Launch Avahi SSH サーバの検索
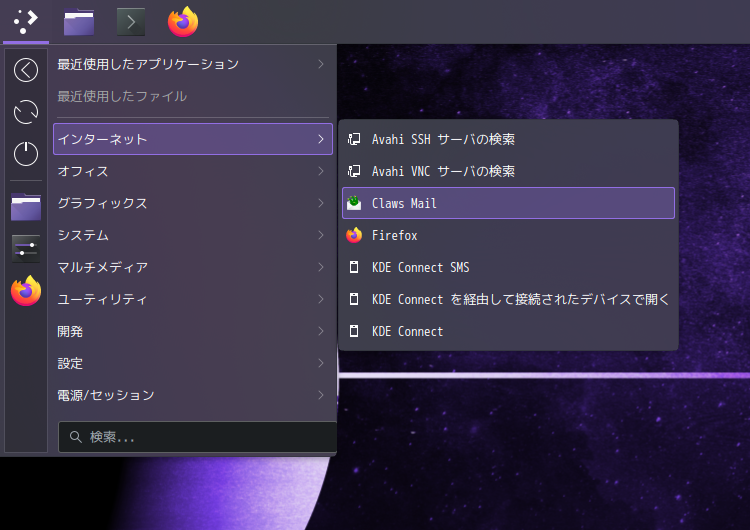This screenshot has width=750, height=530. pyautogui.click(x=508, y=139)
